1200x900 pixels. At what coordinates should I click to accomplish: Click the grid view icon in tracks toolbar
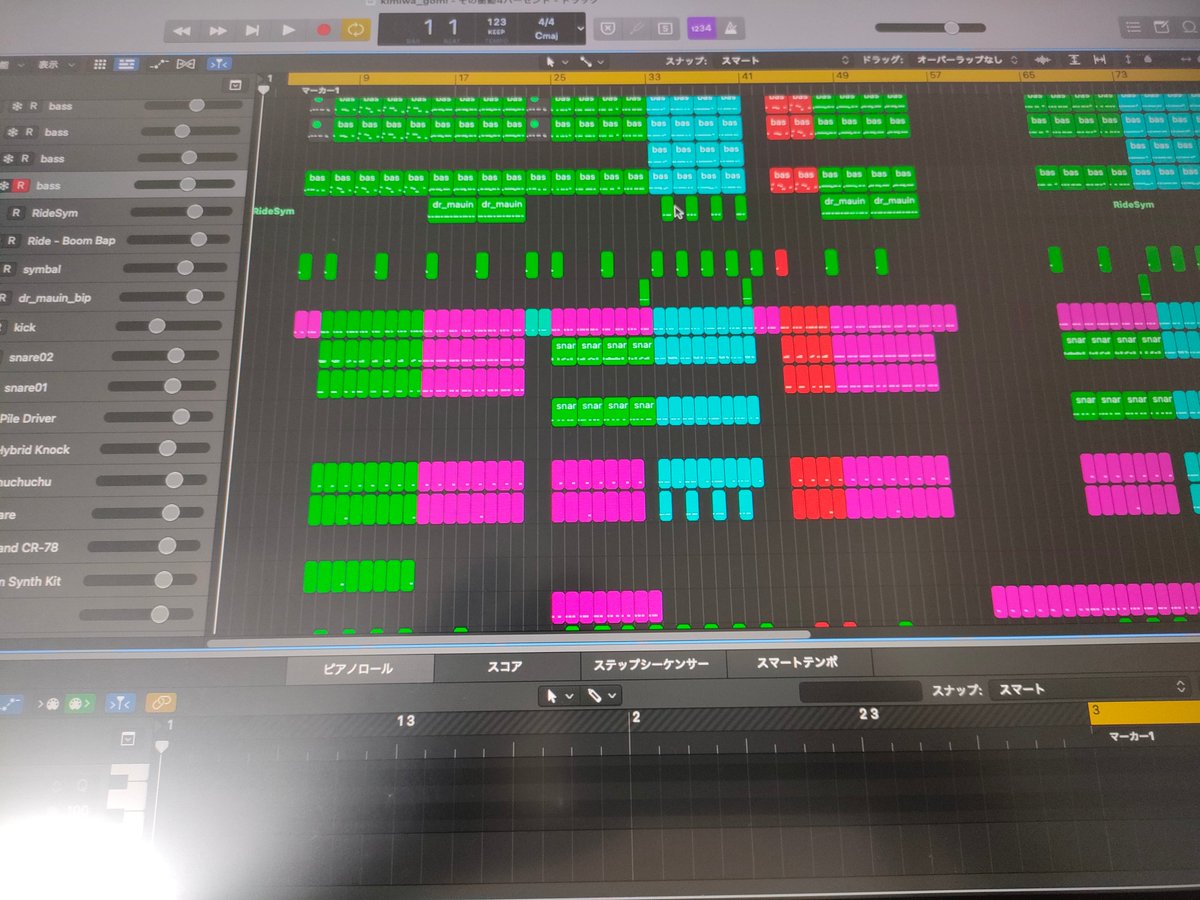99,64
